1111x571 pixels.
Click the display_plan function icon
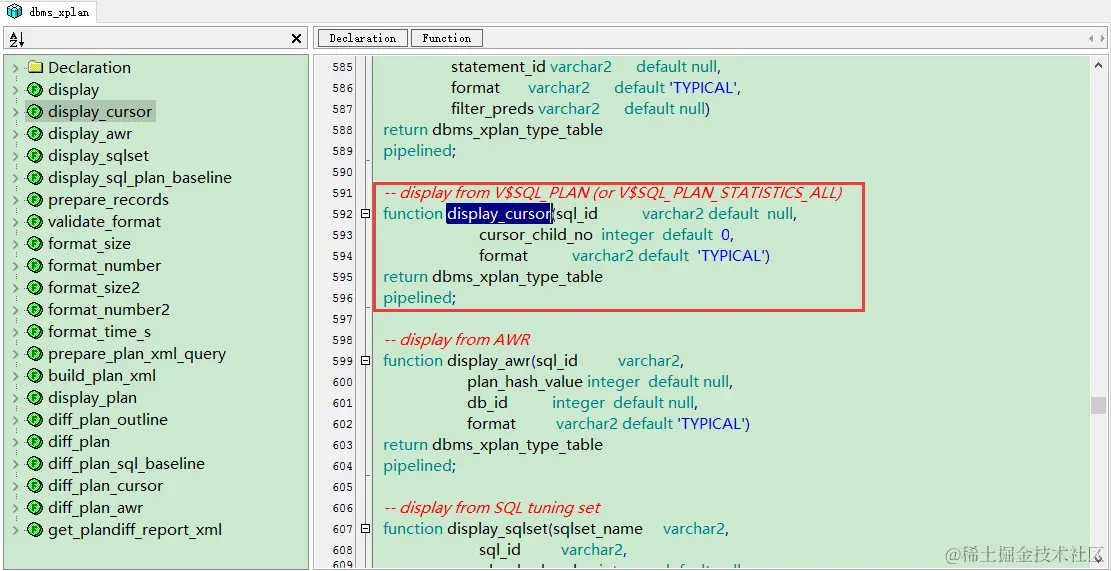(x=35, y=397)
